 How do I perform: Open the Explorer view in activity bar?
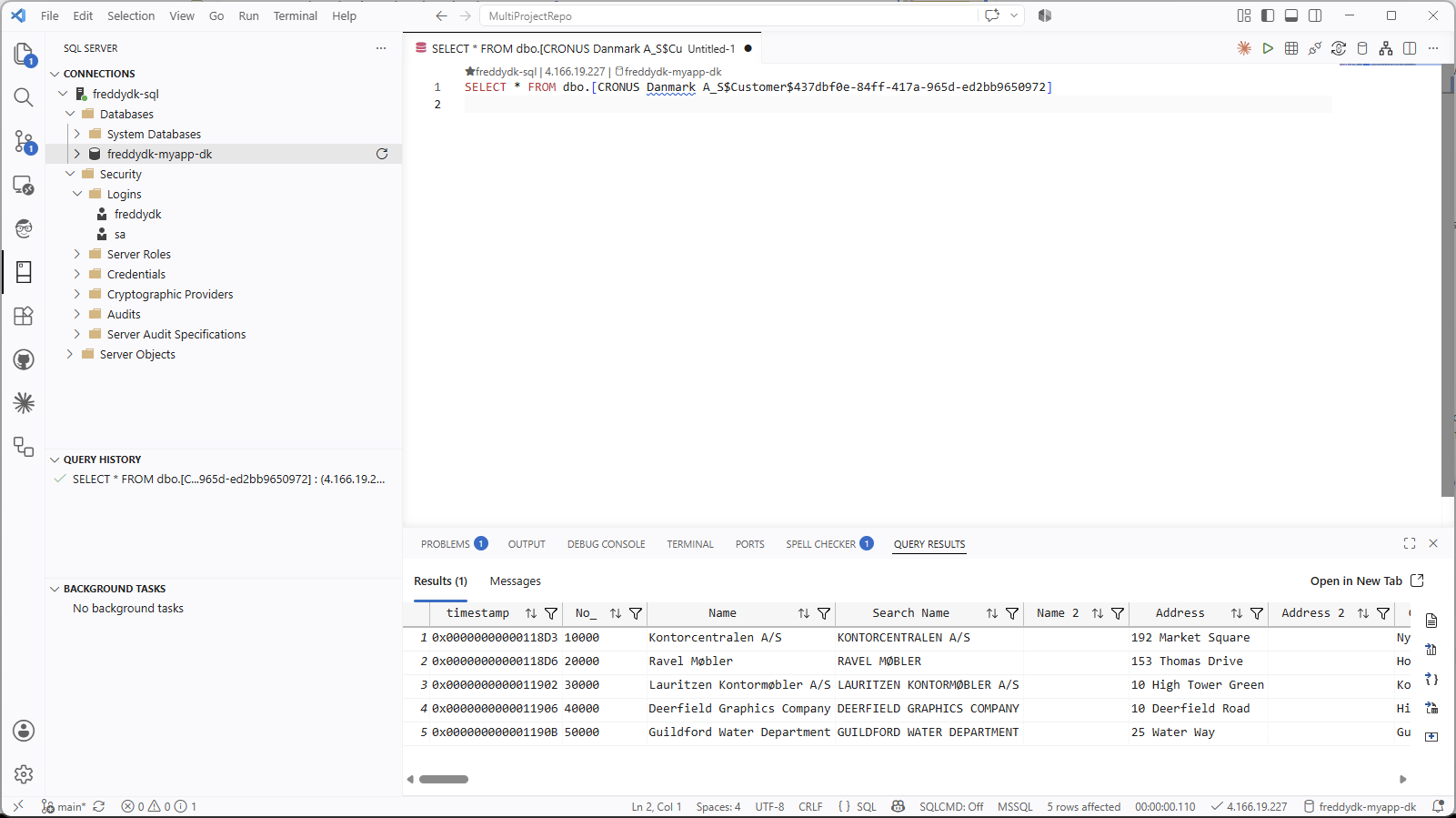point(24,55)
